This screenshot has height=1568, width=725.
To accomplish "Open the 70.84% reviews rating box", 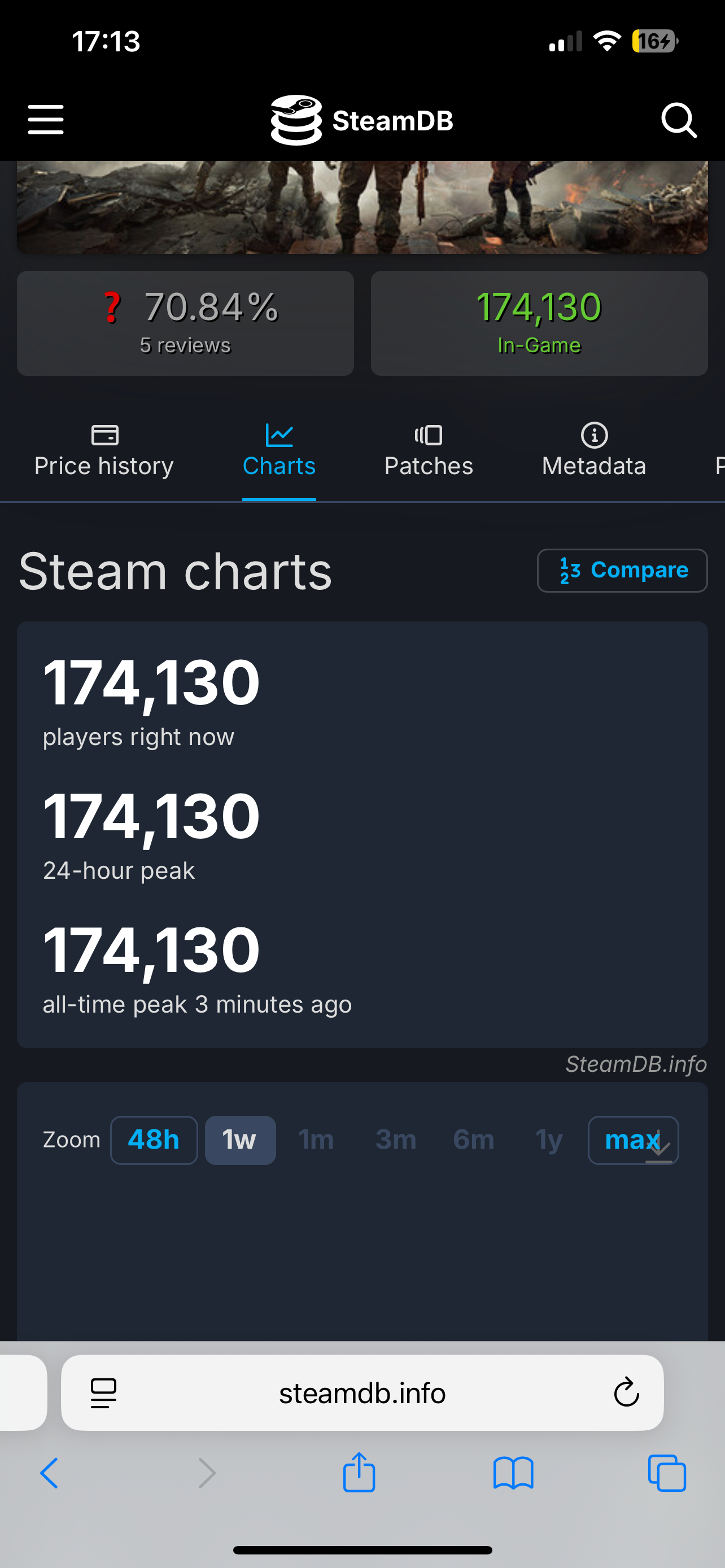I will 185,323.
